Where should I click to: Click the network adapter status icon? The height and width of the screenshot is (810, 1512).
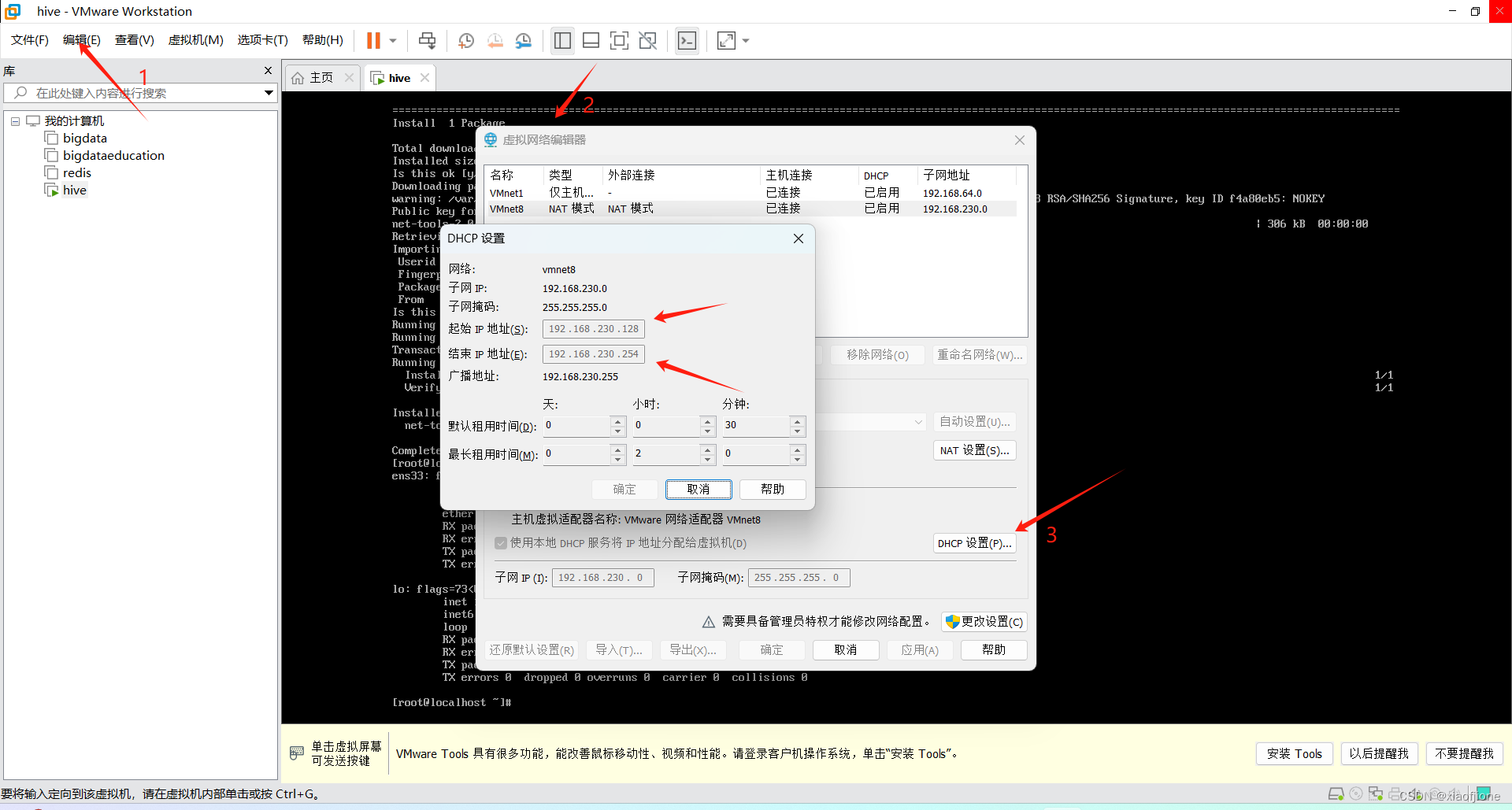click(x=1376, y=793)
